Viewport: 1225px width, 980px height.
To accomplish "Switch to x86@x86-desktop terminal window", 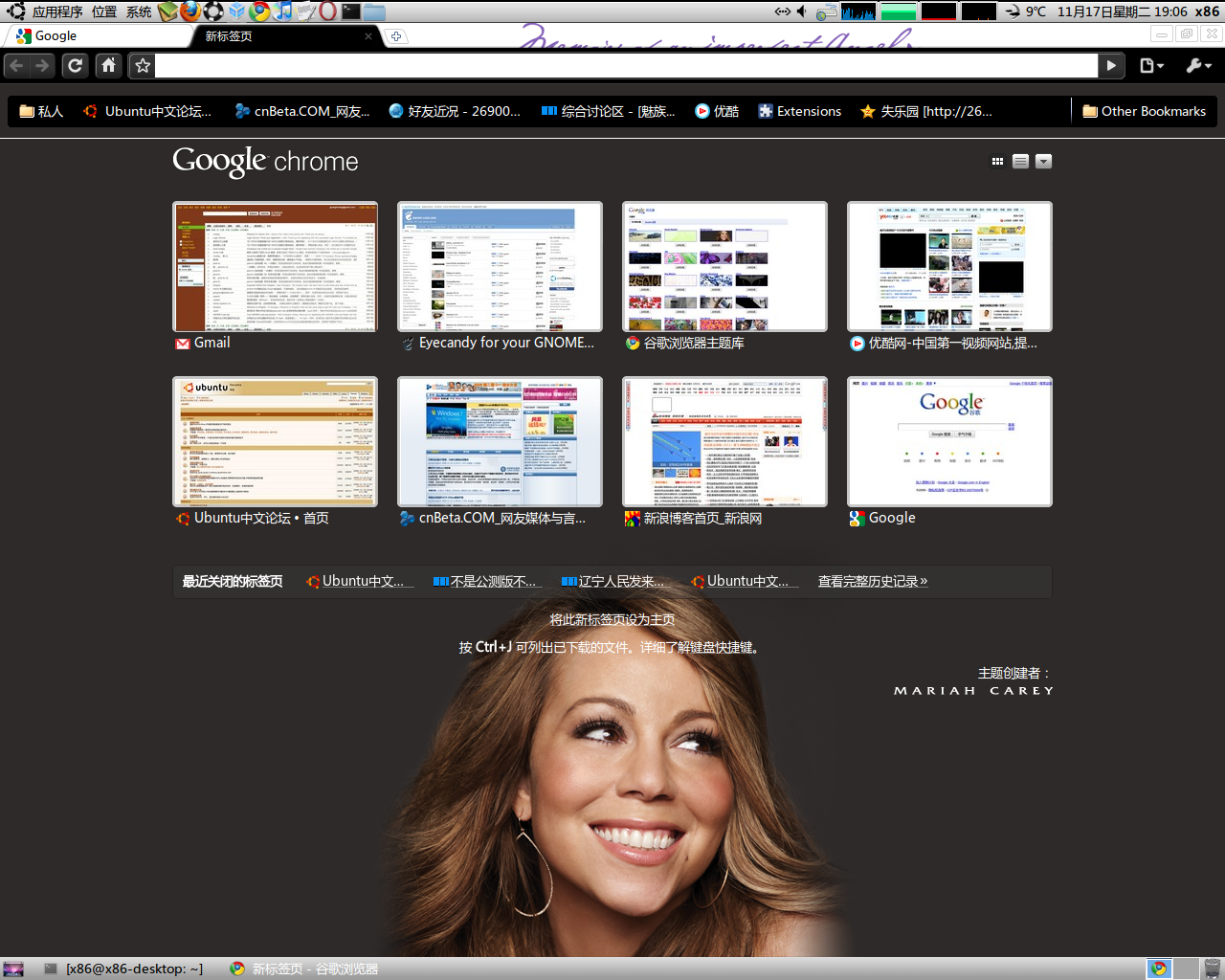I will pos(124,969).
